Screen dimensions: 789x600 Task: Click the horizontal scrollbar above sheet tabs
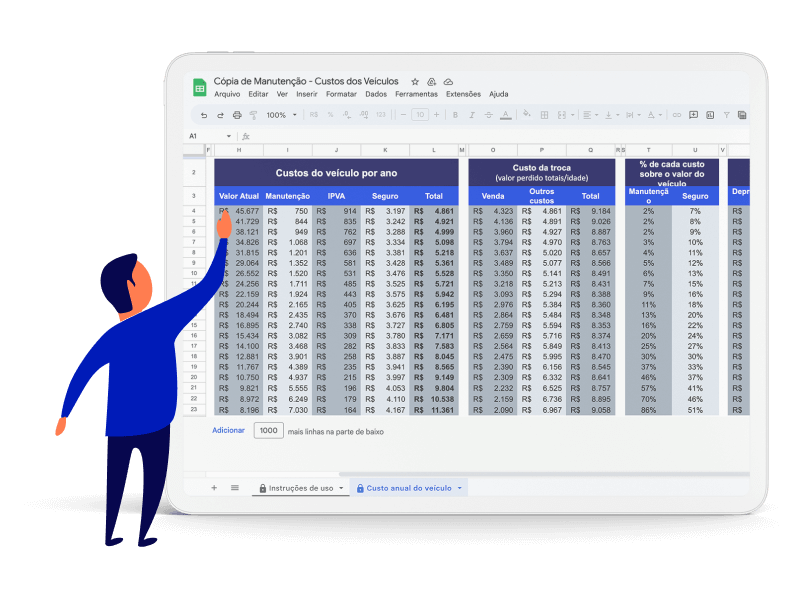(x=544, y=474)
